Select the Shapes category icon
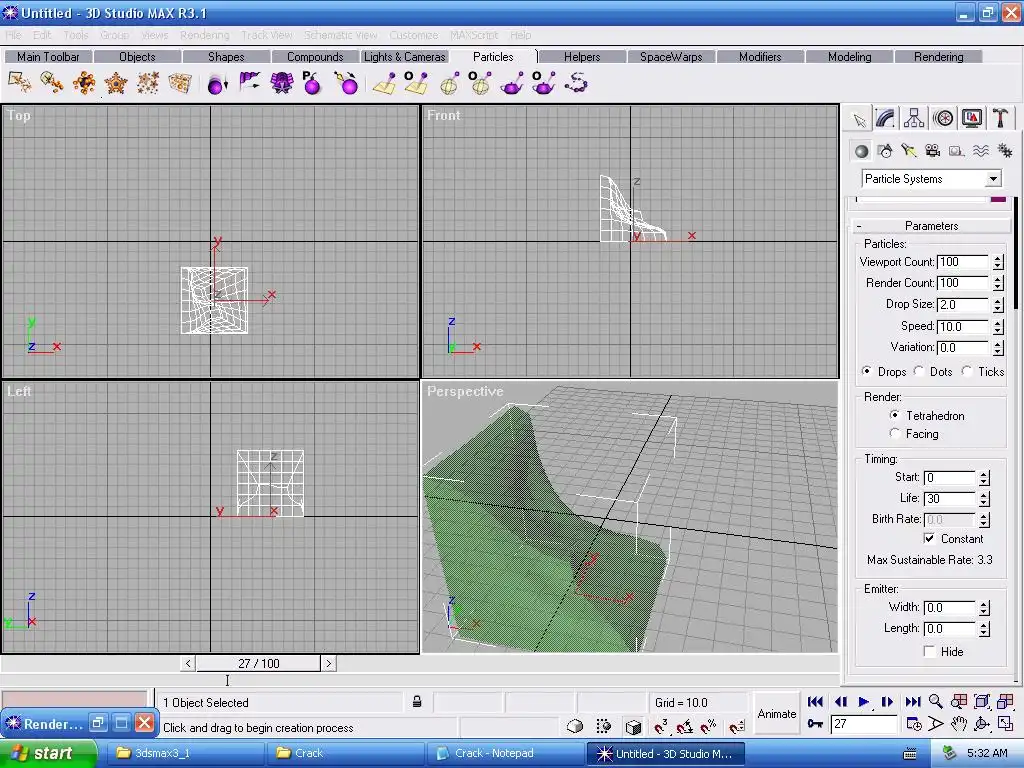 pyautogui.click(x=885, y=151)
